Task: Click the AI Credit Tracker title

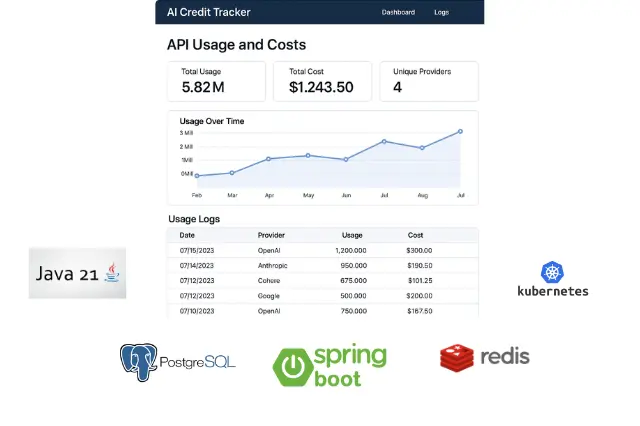Action: coord(209,12)
